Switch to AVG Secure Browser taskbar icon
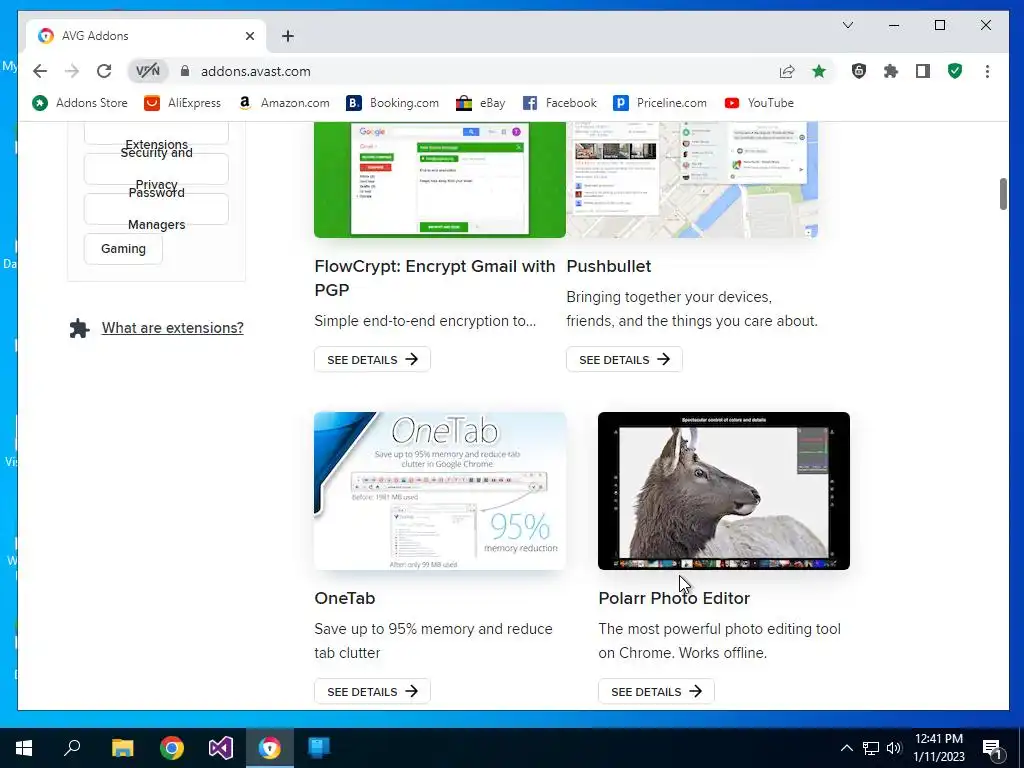Viewport: 1024px width, 768px height. [270, 748]
